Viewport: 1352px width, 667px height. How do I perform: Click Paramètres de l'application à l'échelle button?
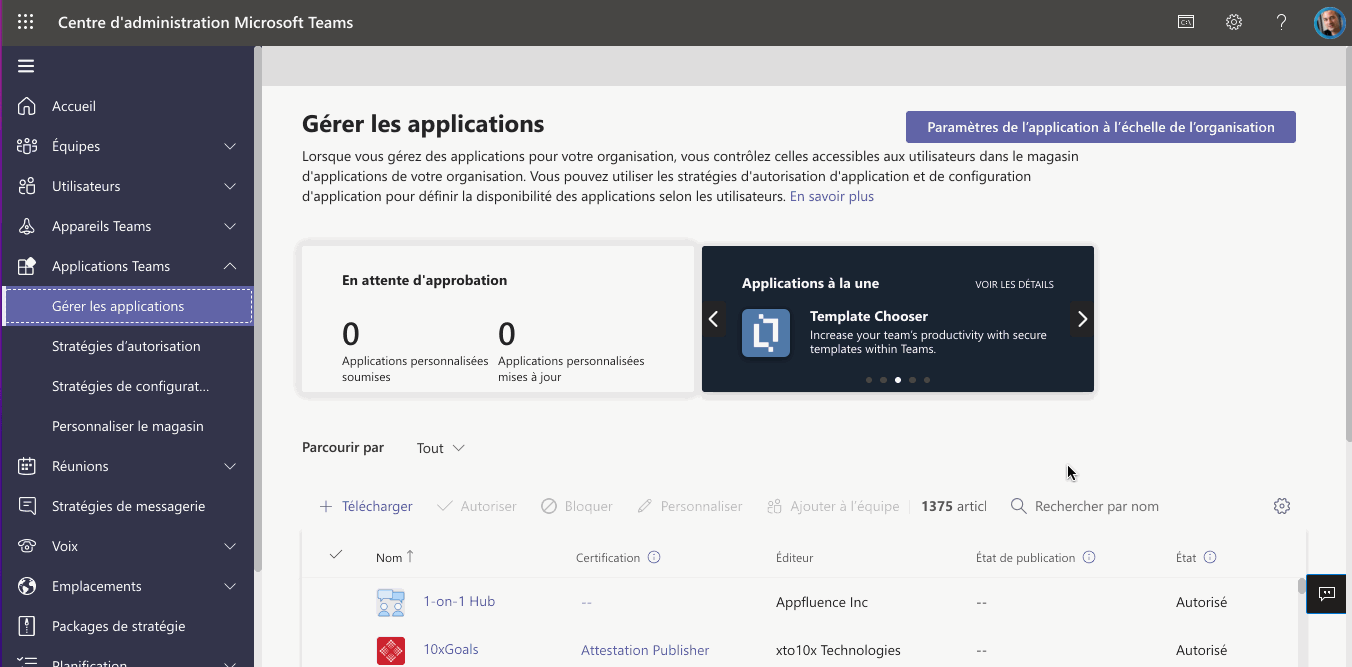(x=1101, y=127)
